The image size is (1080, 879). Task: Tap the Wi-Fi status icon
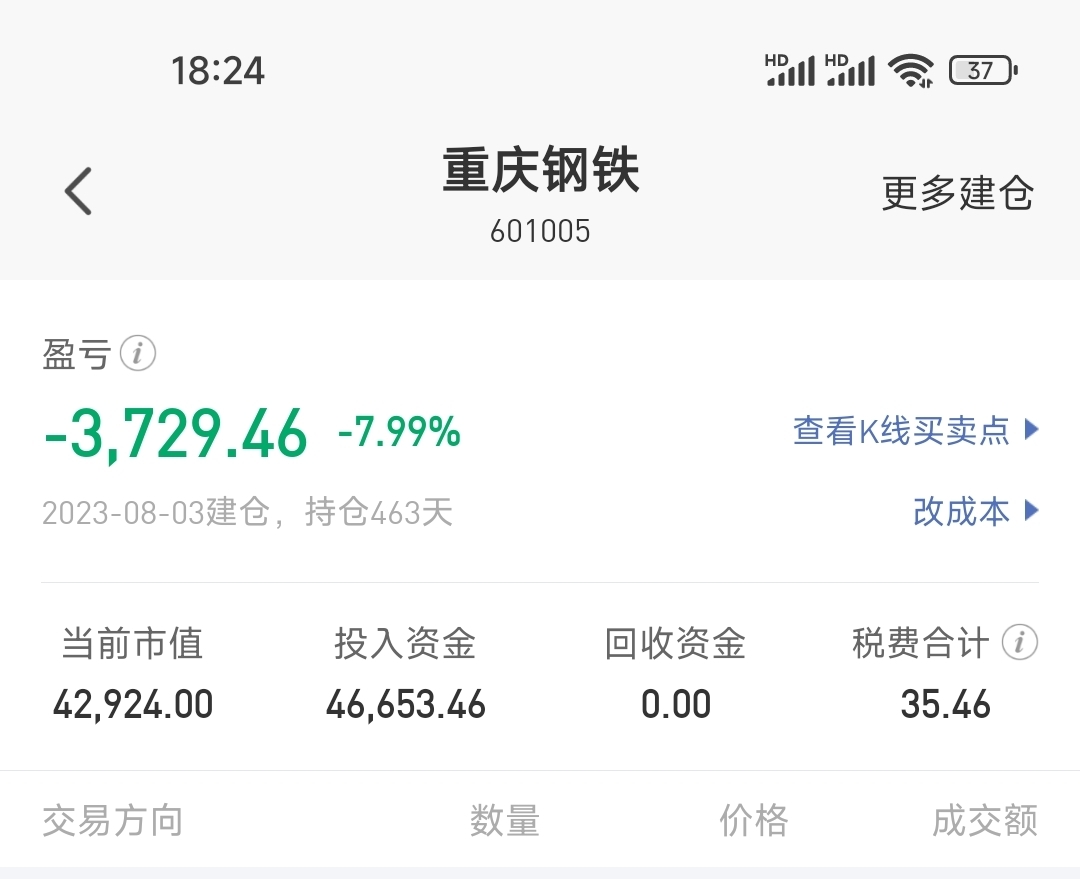pos(911,70)
